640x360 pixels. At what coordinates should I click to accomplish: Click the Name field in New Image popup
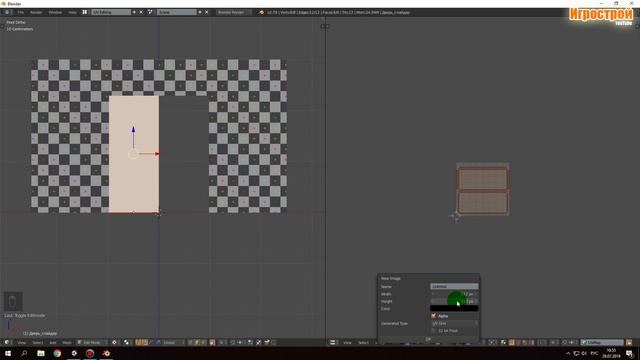point(454,287)
